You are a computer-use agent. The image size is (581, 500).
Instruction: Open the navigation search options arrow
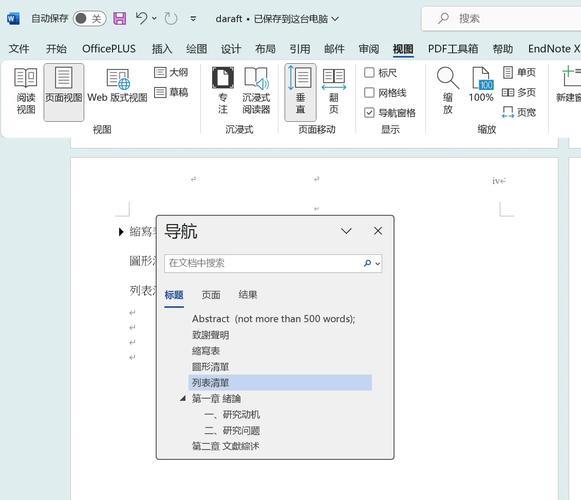coord(378,264)
